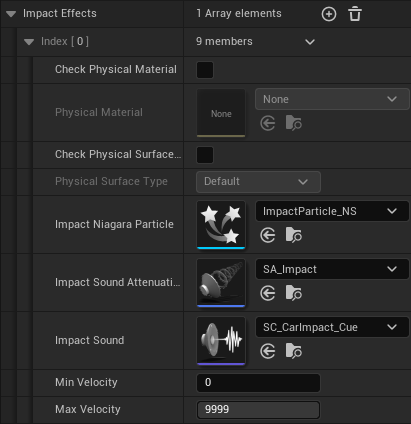This screenshot has width=411, height=424.
Task: Open the ImpactParticle_NS asset dropdown
Action: pyautogui.click(x=332, y=211)
